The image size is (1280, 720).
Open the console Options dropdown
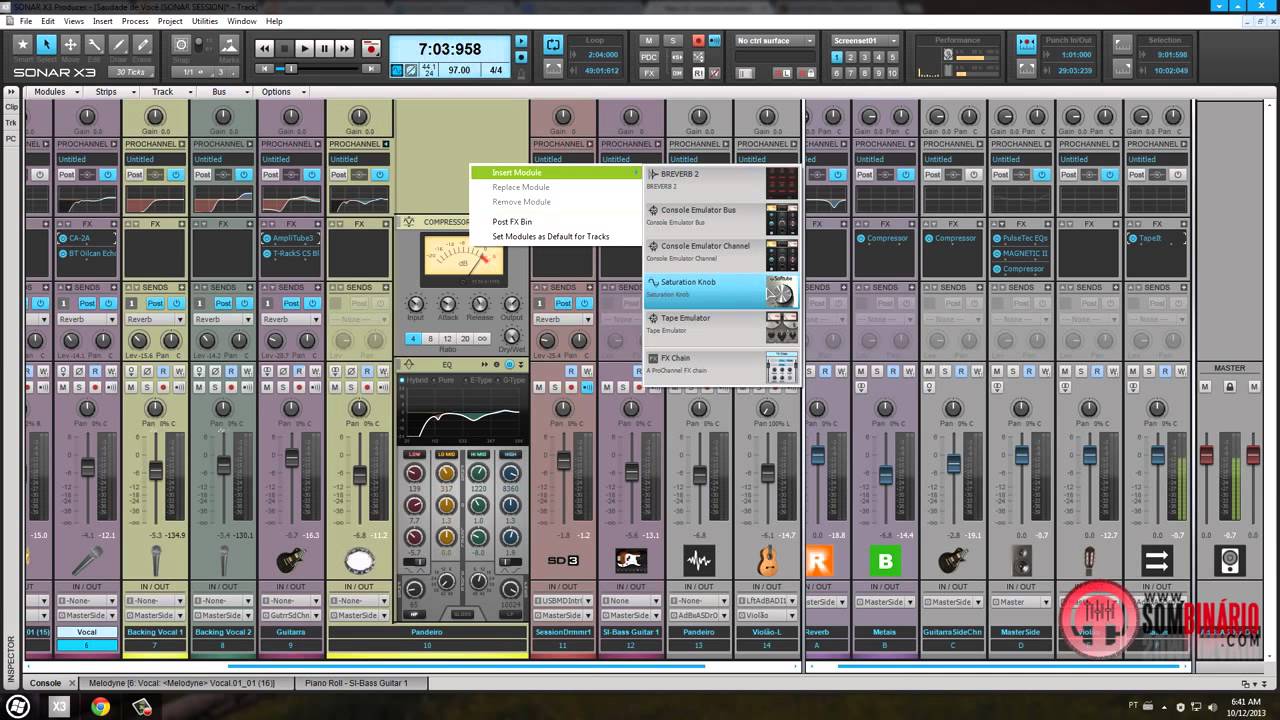[x=282, y=92]
